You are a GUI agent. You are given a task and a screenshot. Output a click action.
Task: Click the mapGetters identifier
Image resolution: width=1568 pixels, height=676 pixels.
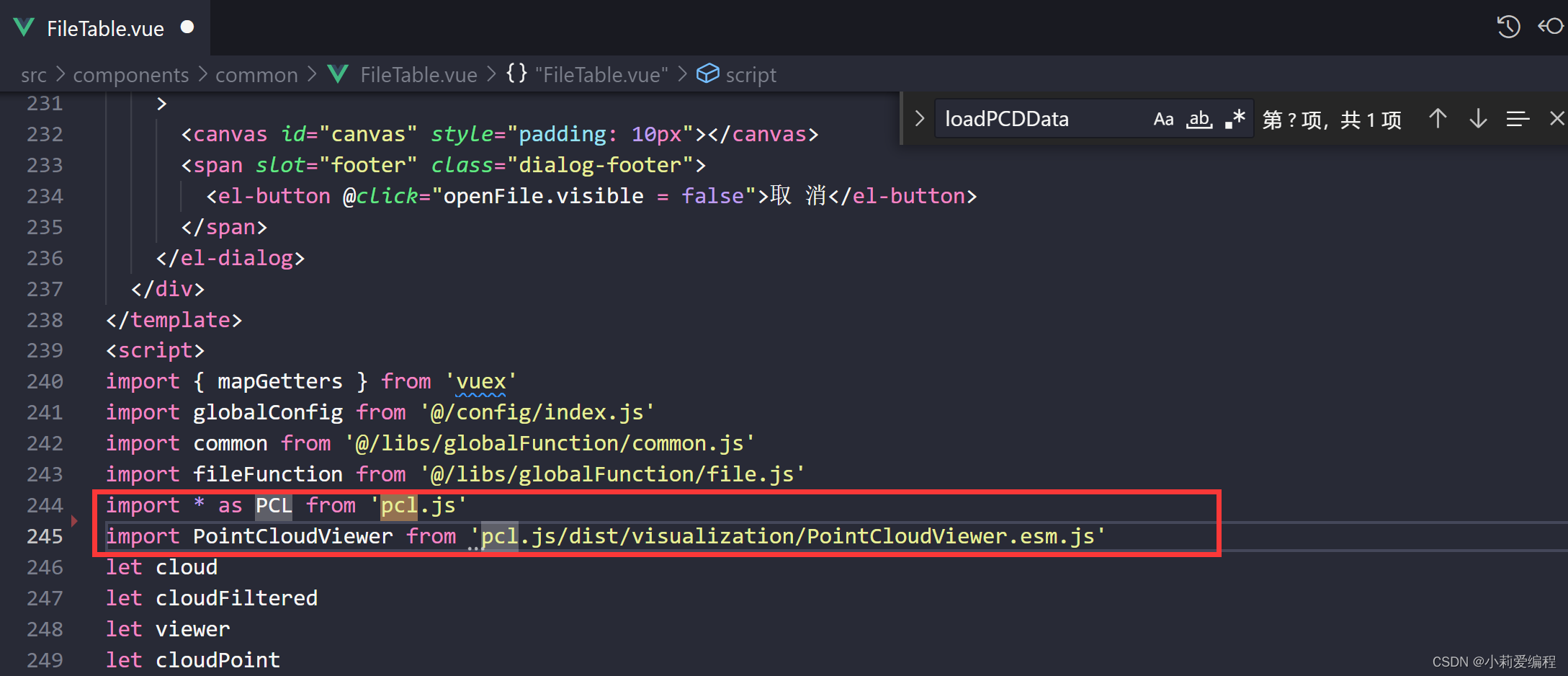279,381
